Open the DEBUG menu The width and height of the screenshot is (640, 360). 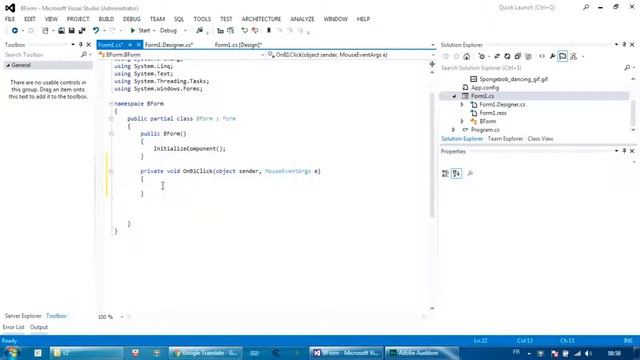[x=131, y=19]
